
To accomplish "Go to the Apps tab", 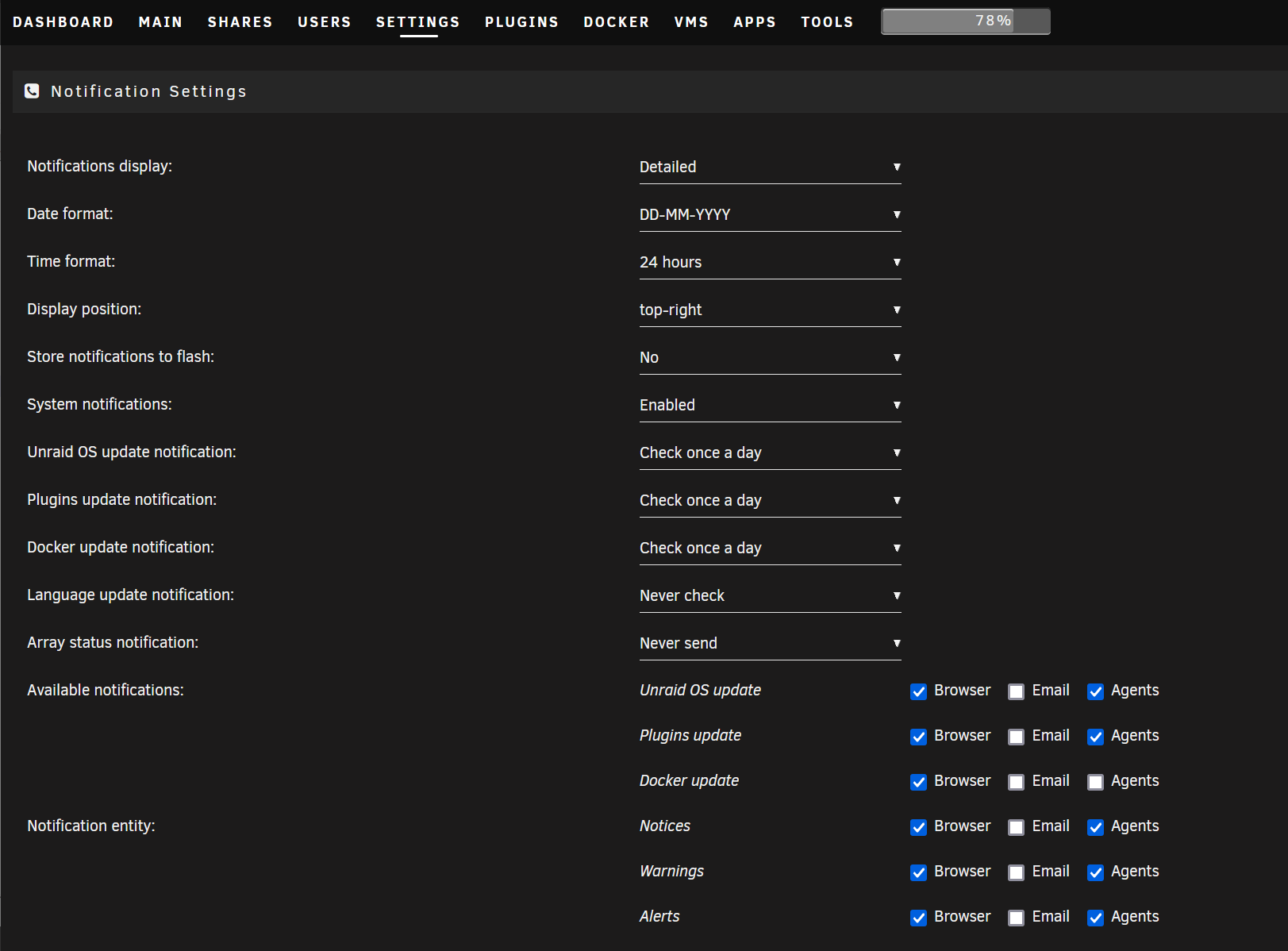I will 755,22.
